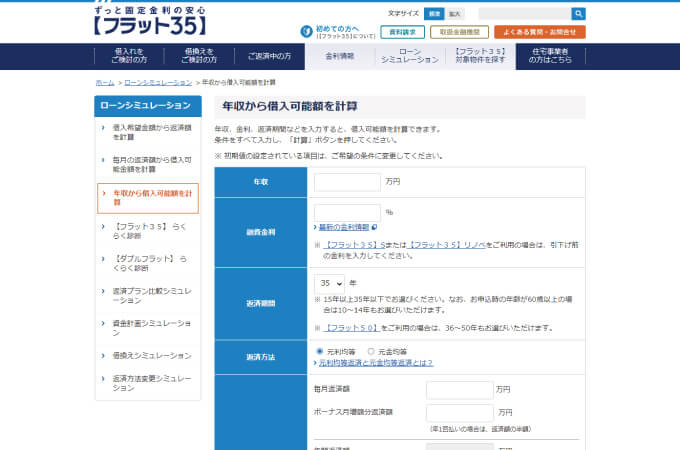The image size is (680, 450).
Task: Open the 初めての方へ link
Action: (337, 29)
